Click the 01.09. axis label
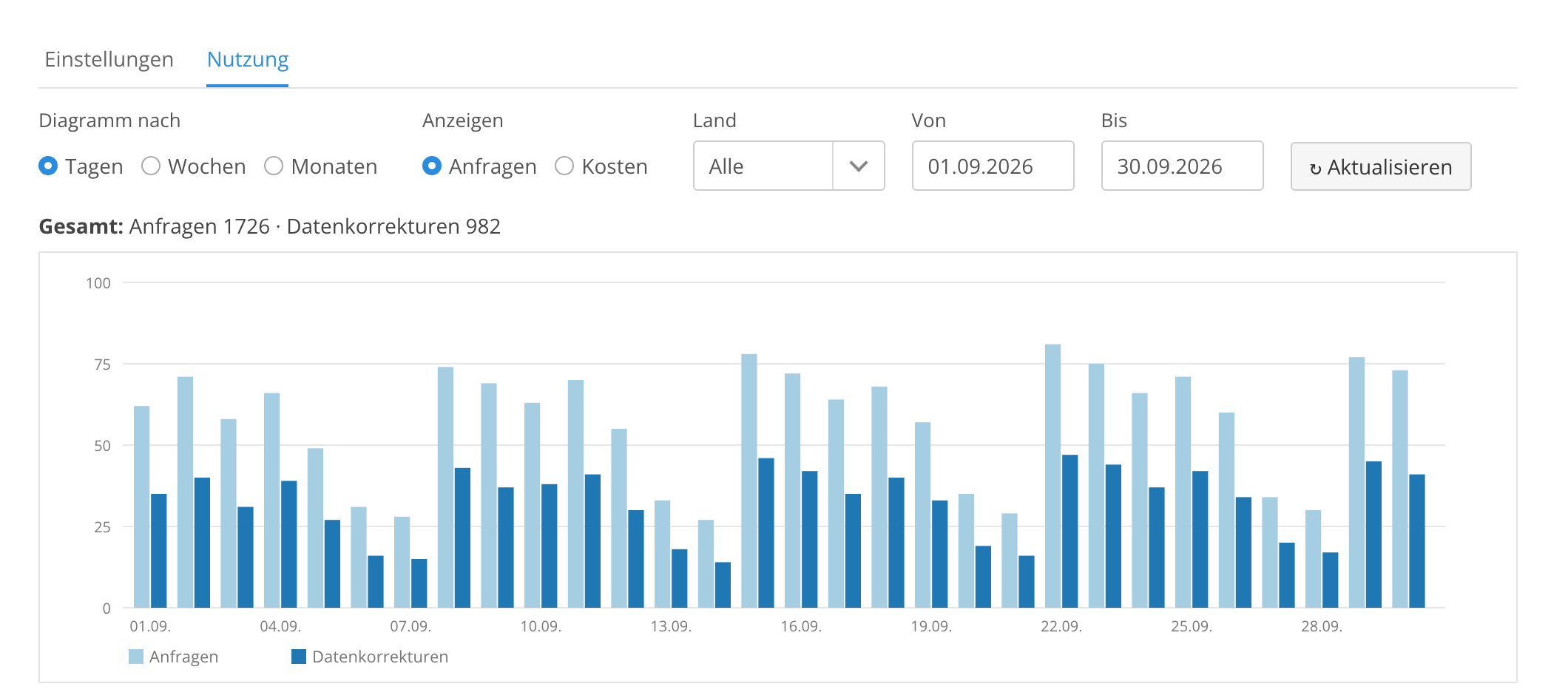 click(150, 626)
